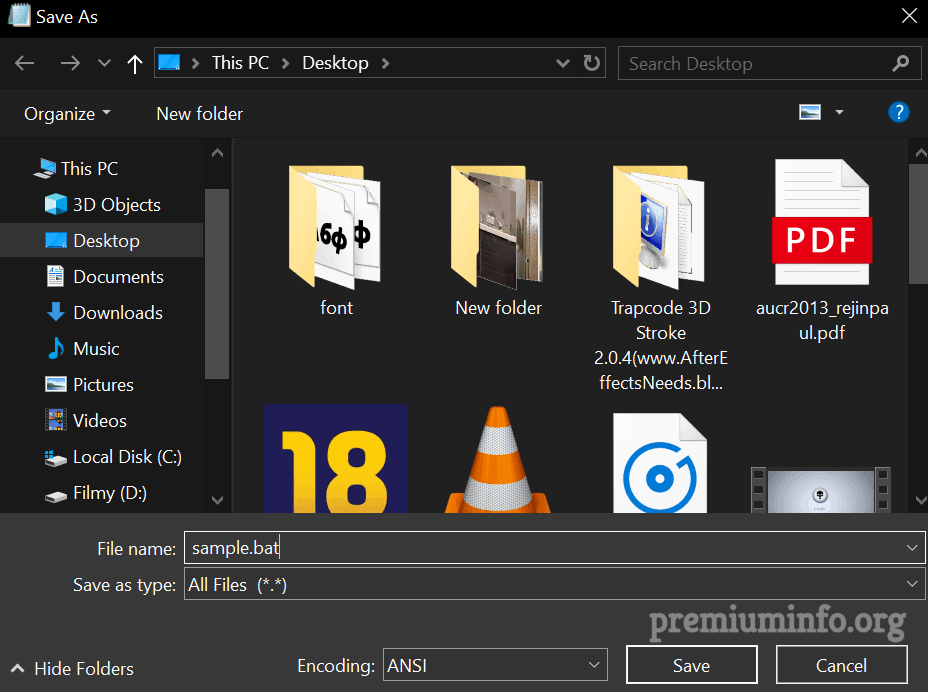Open the Encoding ANSI dropdown
This screenshot has width=928, height=692.
(495, 665)
